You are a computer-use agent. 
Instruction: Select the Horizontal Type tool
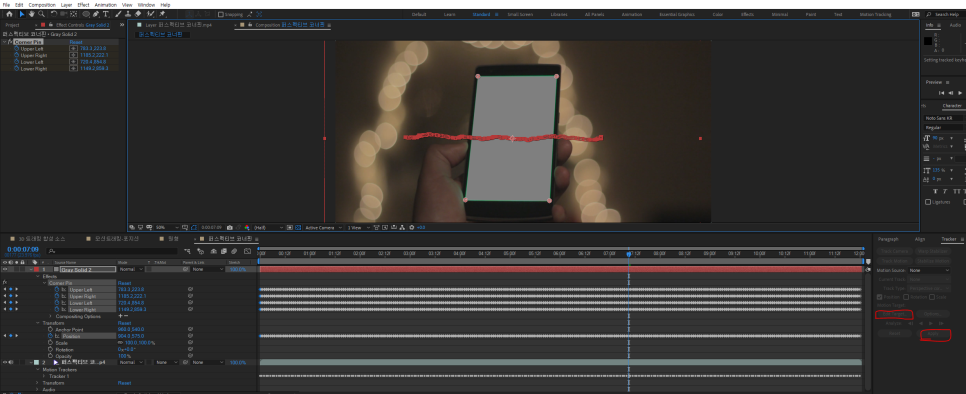point(106,14)
